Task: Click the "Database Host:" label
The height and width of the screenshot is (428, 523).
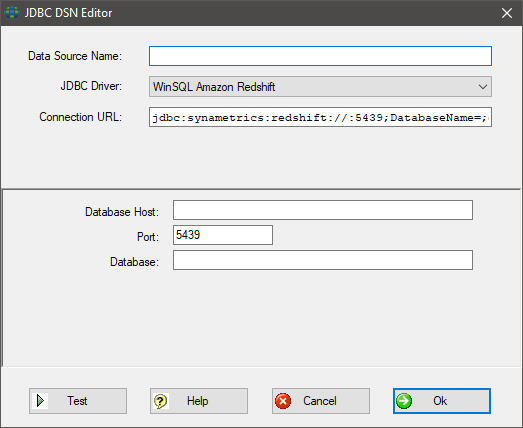Action: 122,212
